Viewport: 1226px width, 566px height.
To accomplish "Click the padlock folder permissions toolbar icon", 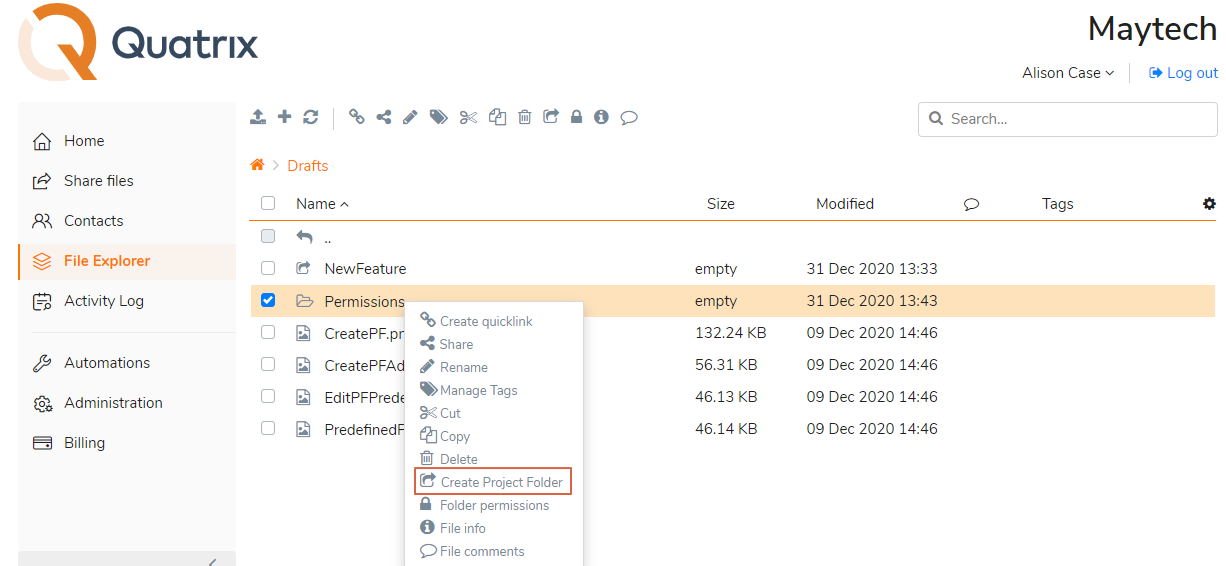I will [x=576, y=117].
